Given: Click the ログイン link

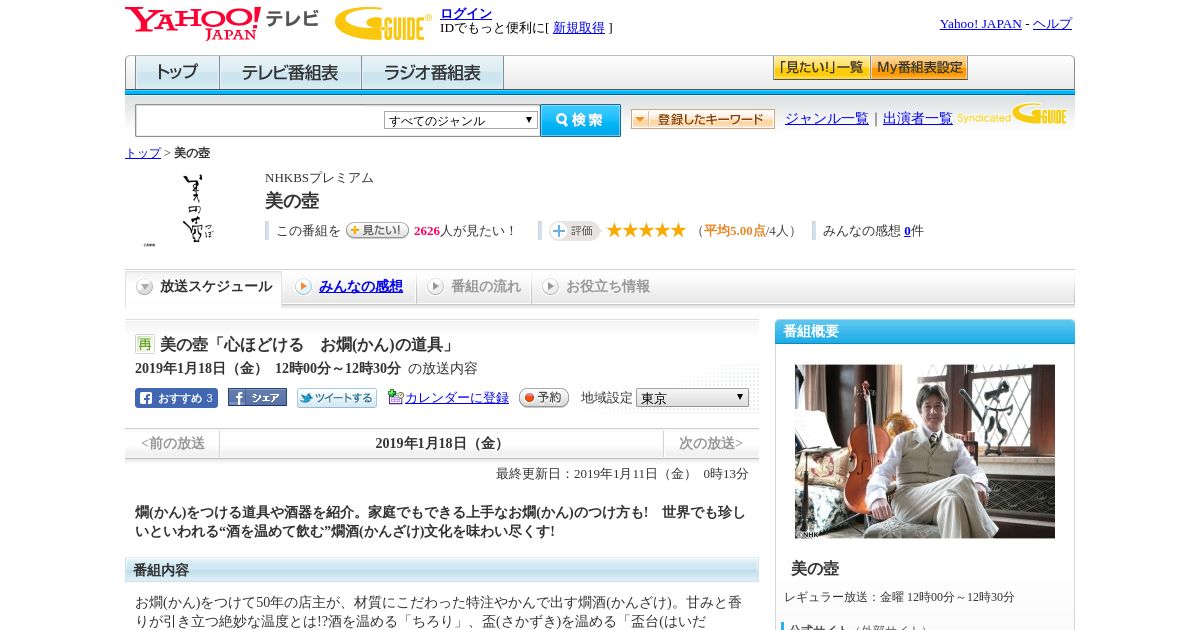Looking at the screenshot, I should point(466,13).
